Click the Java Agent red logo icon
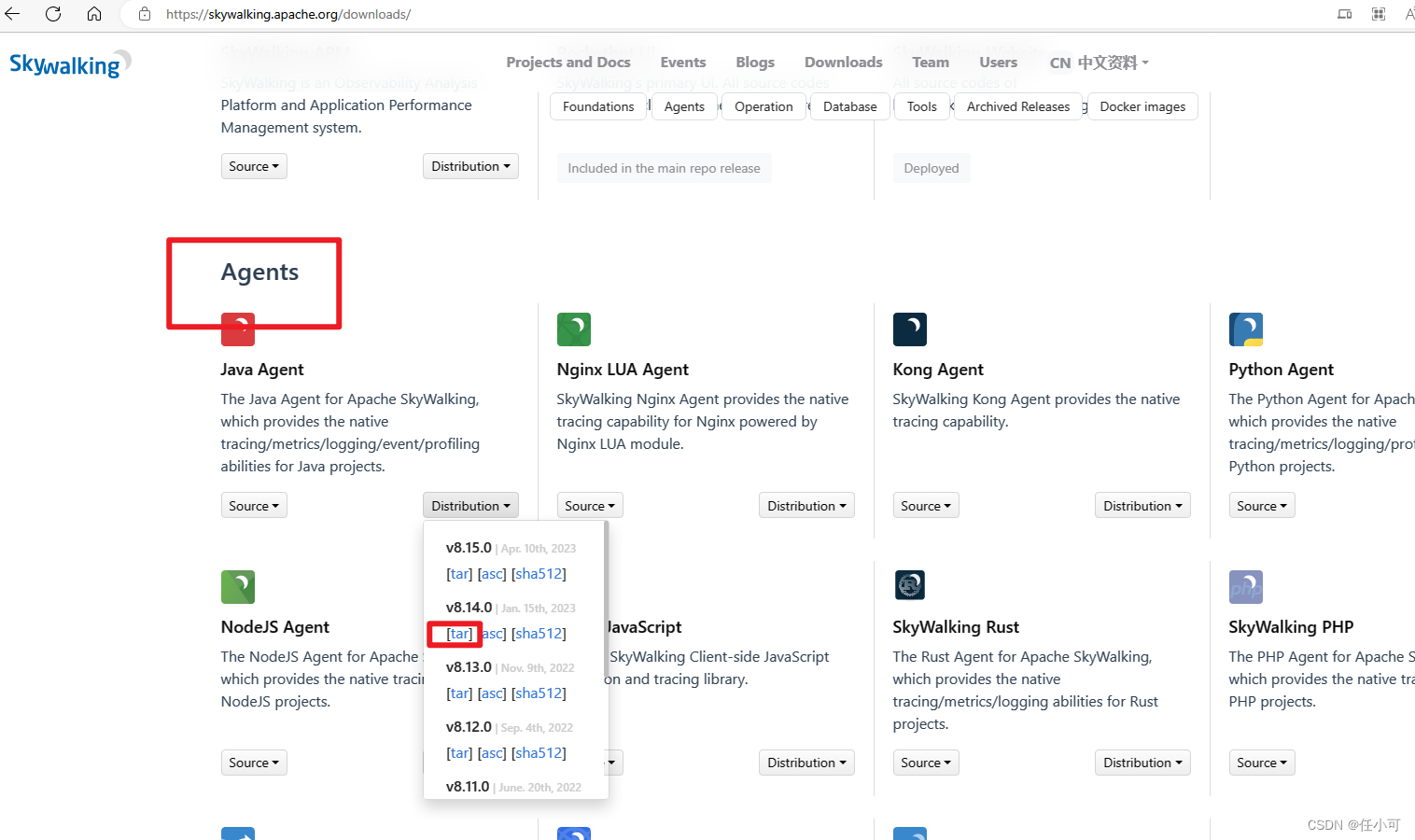The width and height of the screenshot is (1415, 840). tap(238, 329)
